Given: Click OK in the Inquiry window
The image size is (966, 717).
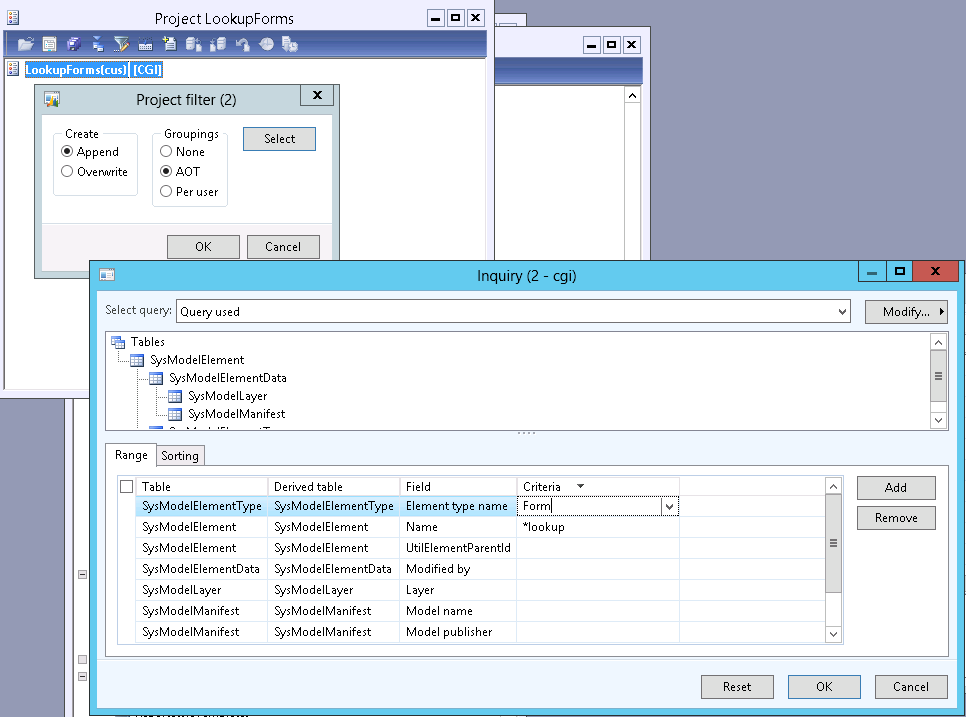Looking at the screenshot, I should pyautogui.click(x=824, y=687).
